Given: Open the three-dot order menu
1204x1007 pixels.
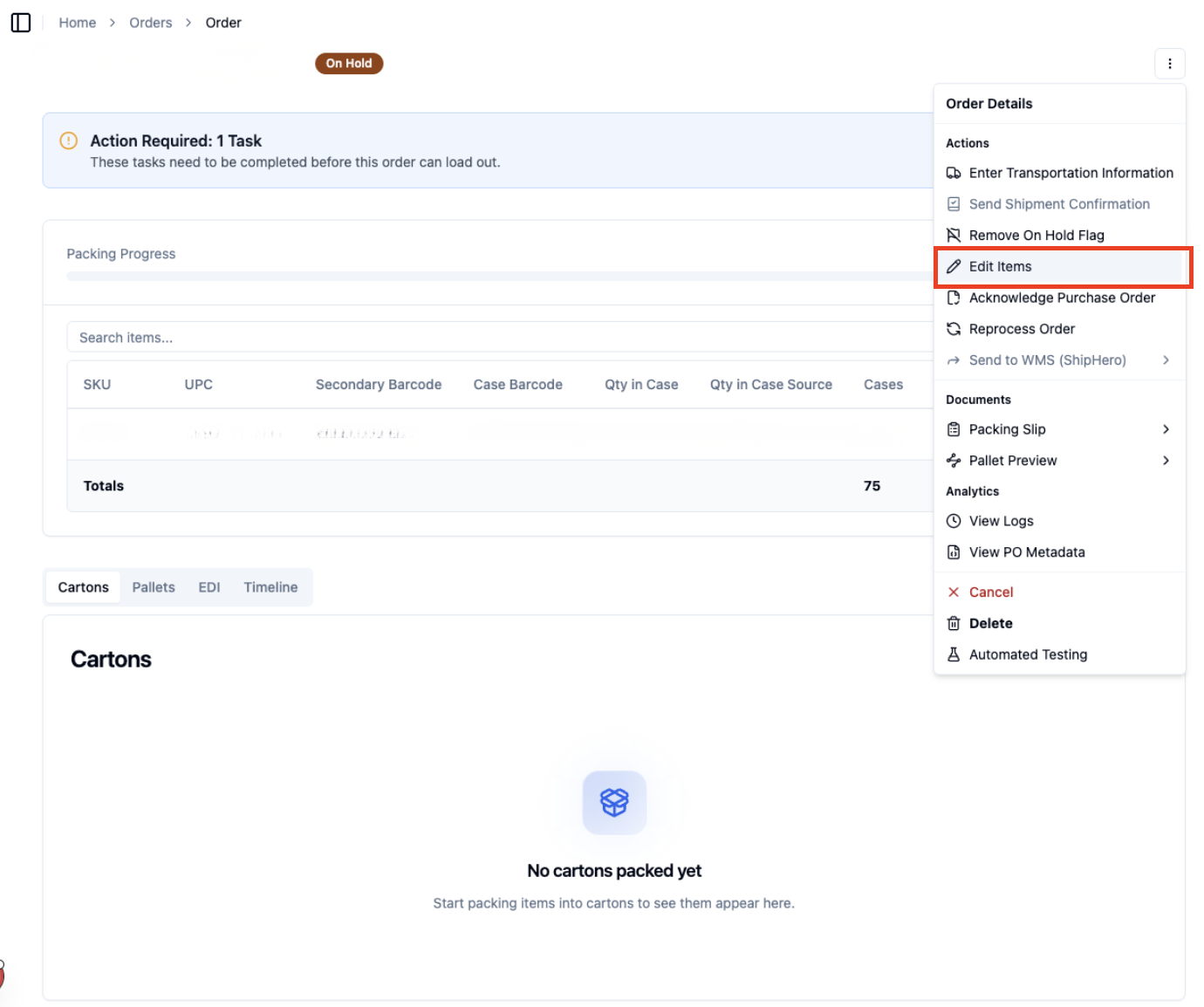Looking at the screenshot, I should tap(1170, 64).
